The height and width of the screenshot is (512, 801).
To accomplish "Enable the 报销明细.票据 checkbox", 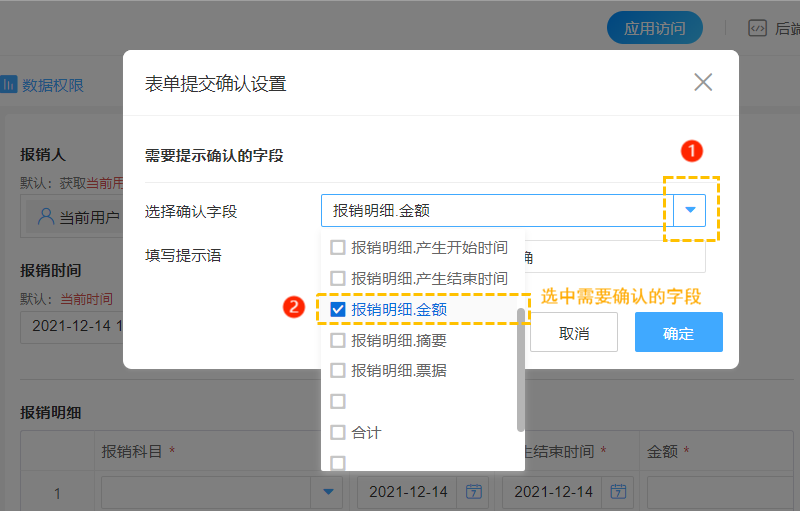I will pos(338,371).
